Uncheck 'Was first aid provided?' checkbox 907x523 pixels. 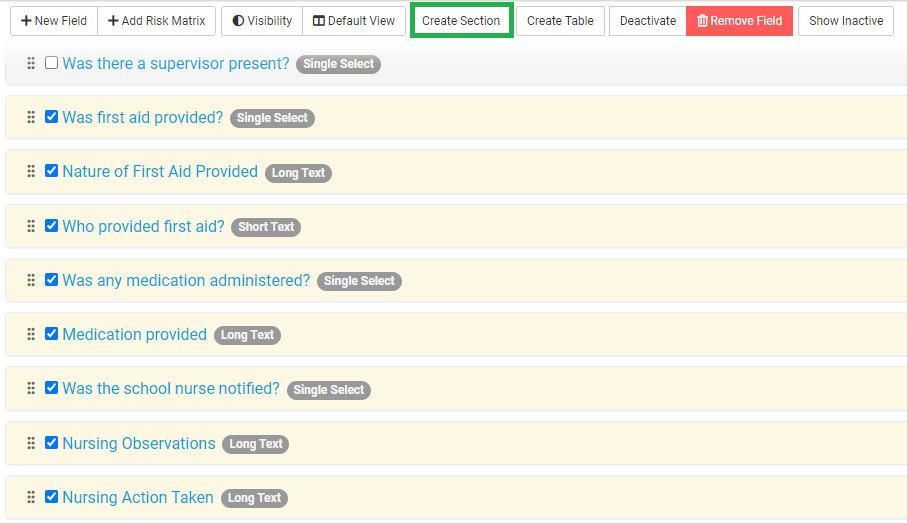click(x=51, y=117)
